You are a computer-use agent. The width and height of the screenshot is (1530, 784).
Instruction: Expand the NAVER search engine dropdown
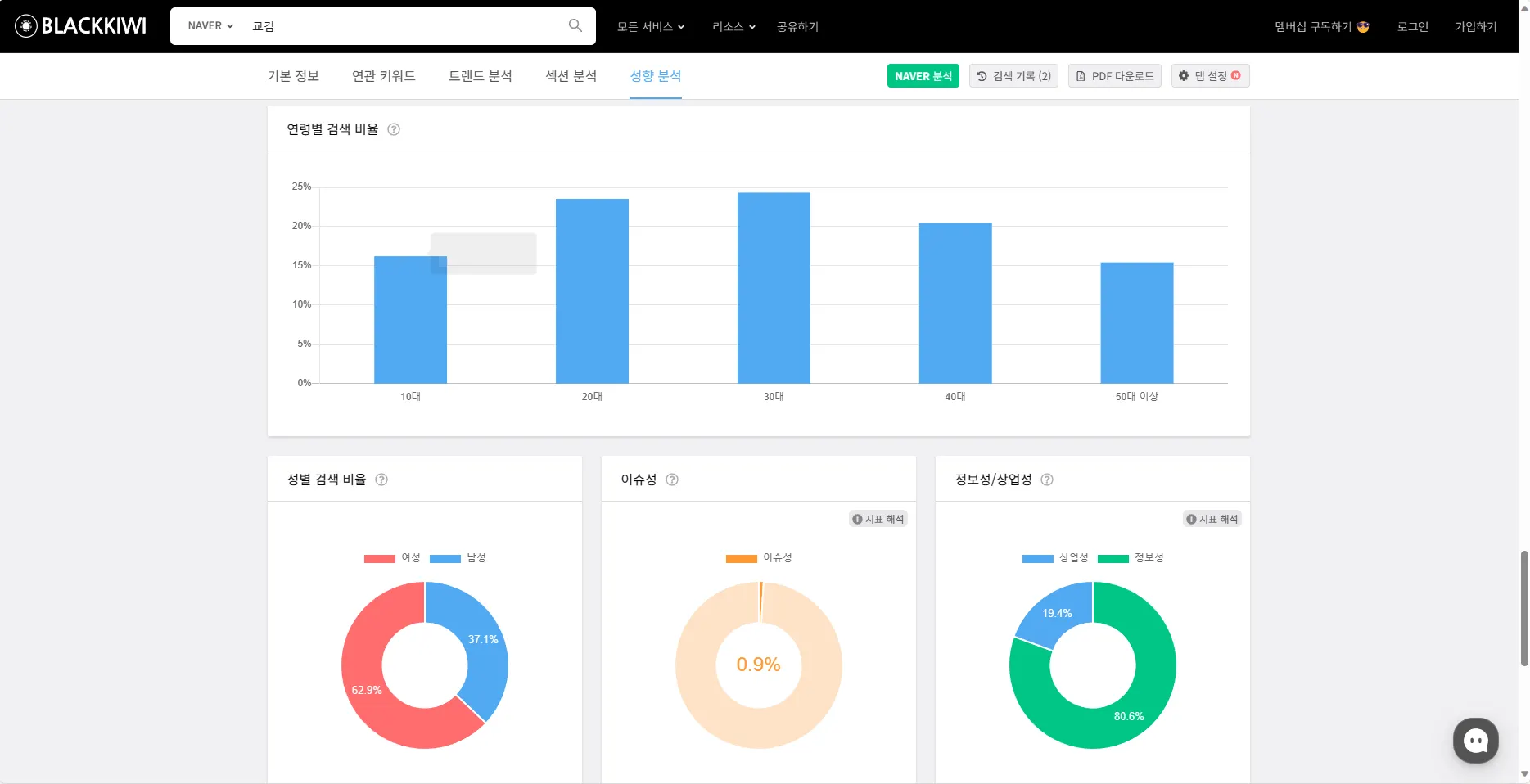(210, 26)
